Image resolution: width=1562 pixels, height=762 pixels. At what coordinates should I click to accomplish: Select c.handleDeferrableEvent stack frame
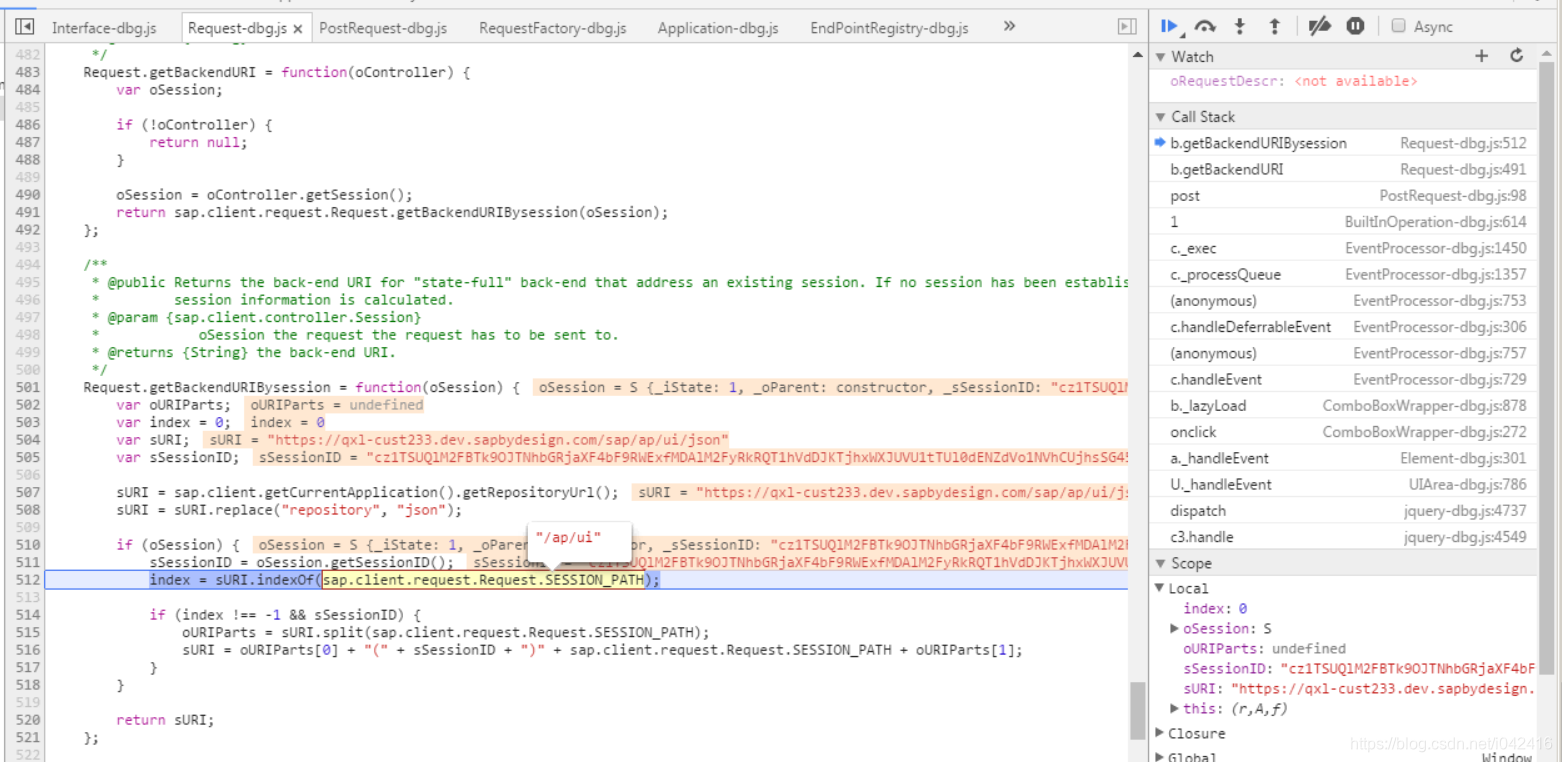click(1343, 327)
